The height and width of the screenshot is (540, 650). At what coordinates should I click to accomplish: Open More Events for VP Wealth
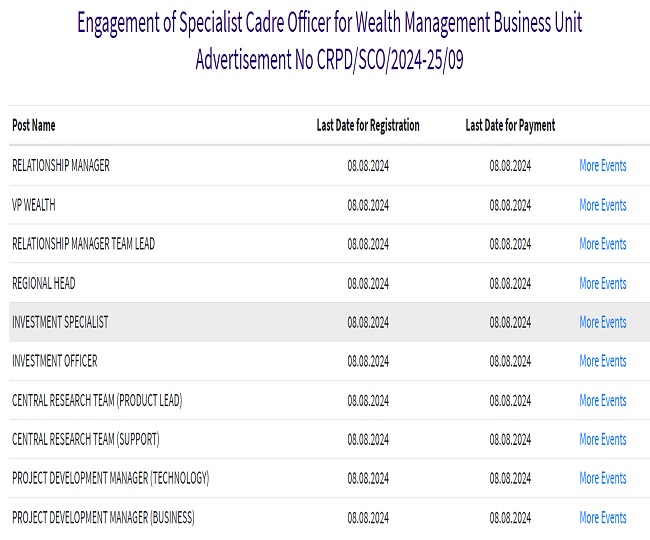click(602, 205)
